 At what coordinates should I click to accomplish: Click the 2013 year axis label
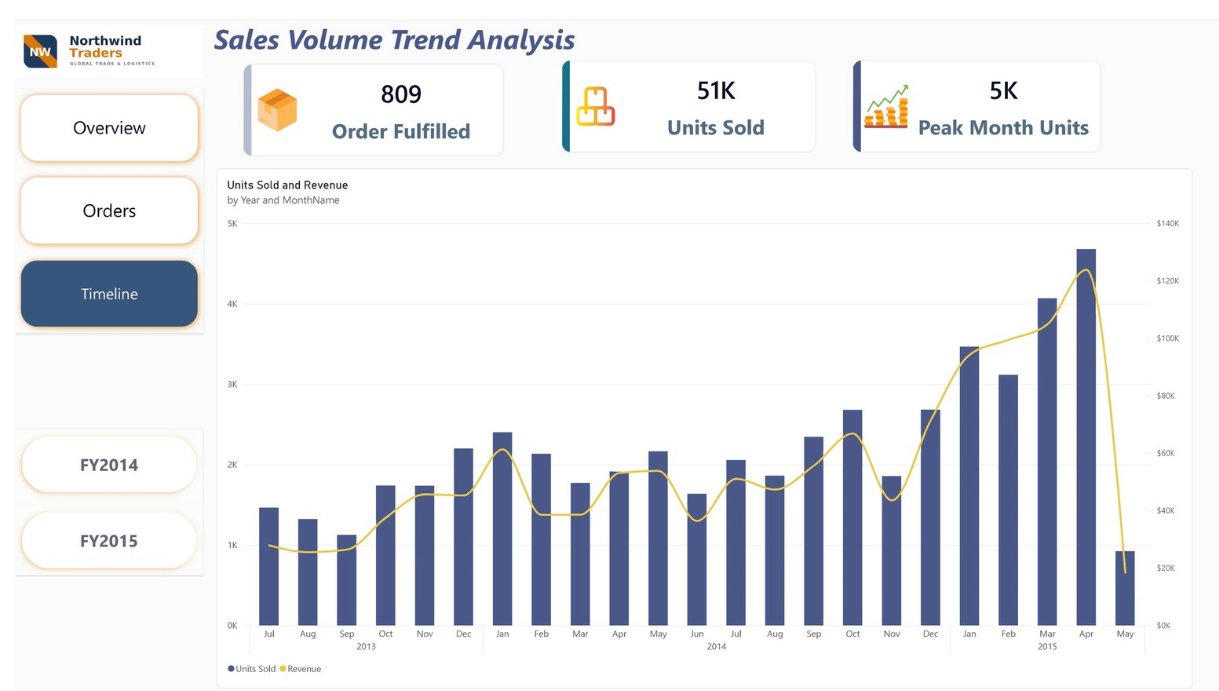pos(366,647)
